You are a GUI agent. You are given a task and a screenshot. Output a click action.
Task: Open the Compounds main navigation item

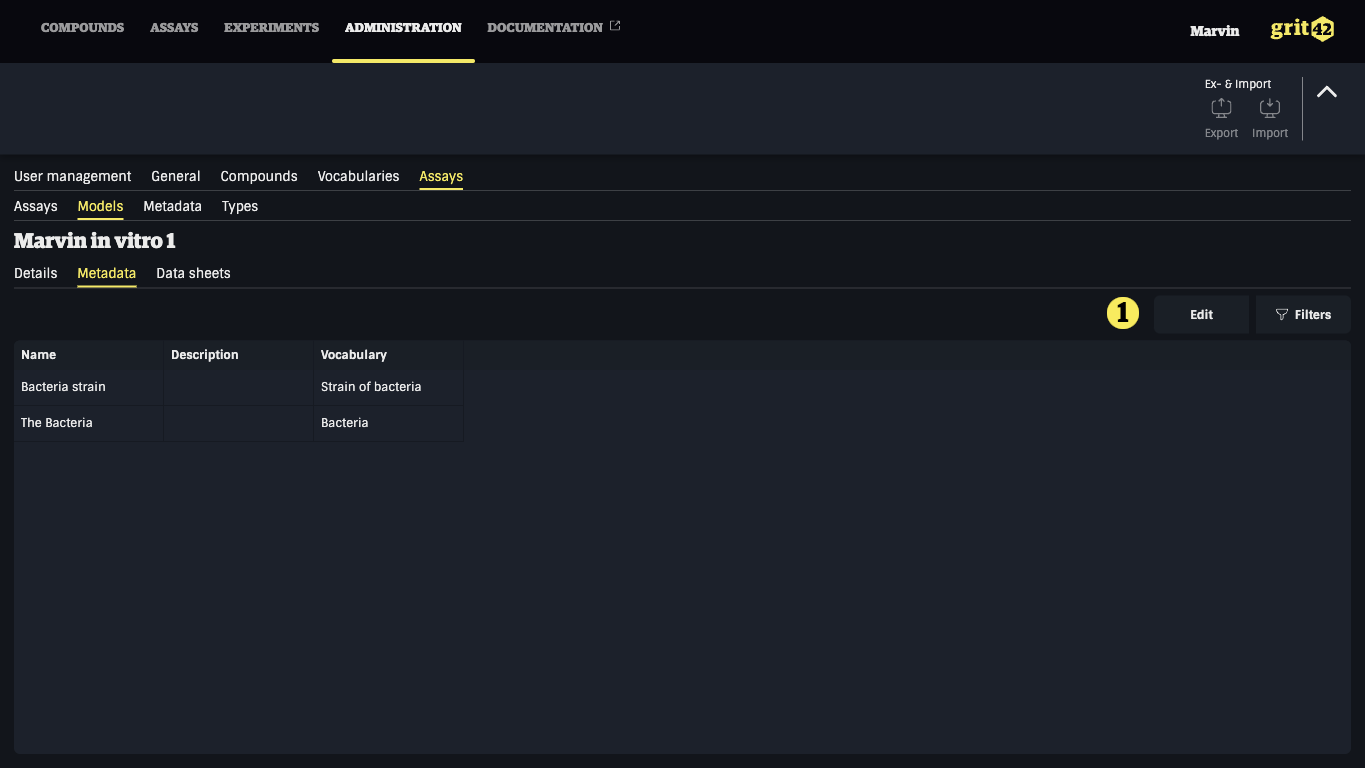[x=82, y=28]
